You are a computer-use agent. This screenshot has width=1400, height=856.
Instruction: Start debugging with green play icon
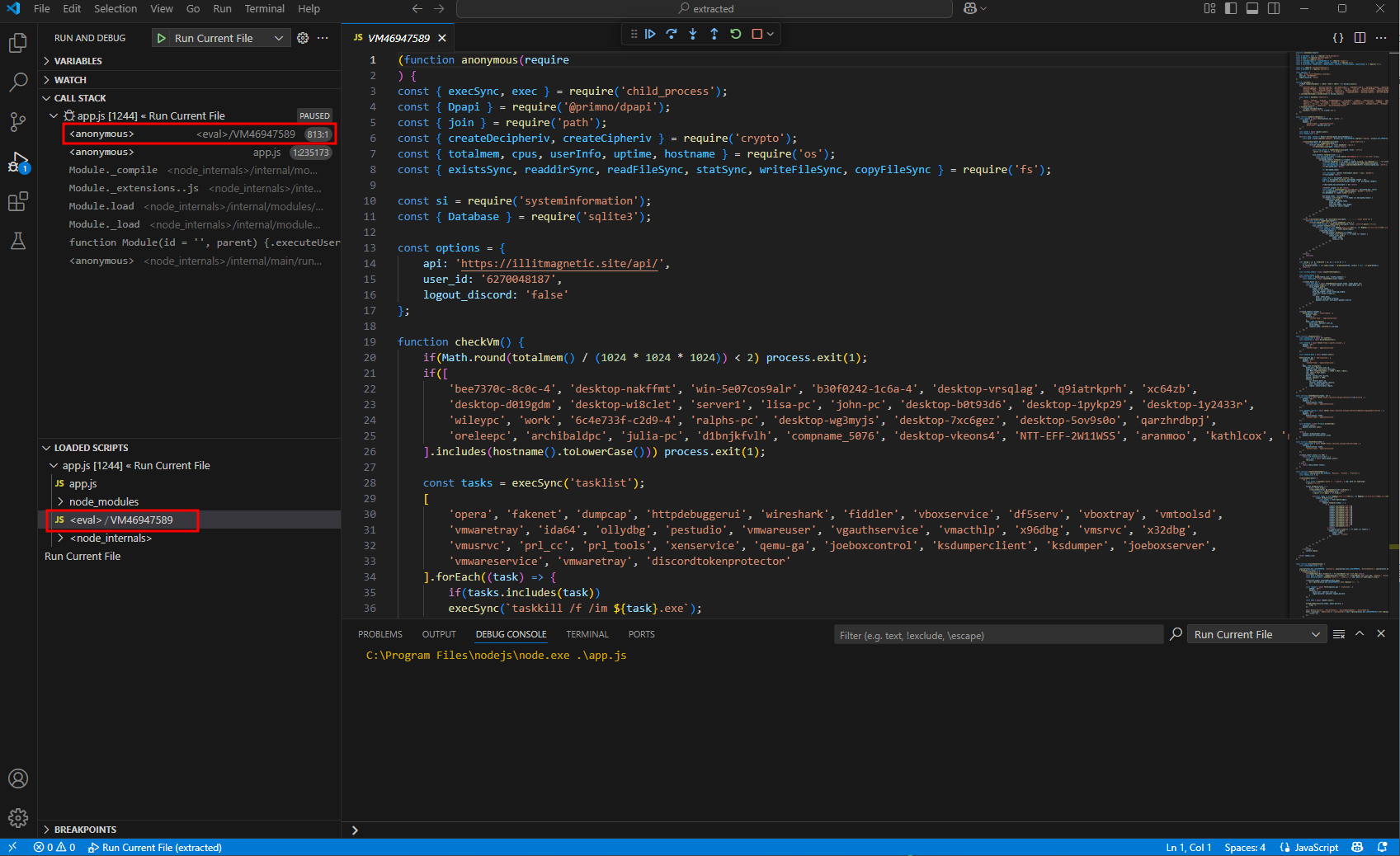(x=162, y=38)
